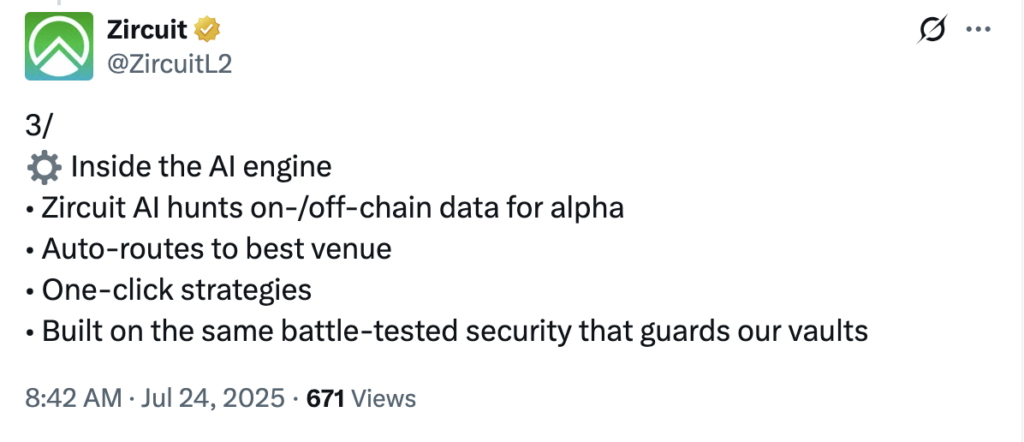Click the Jul 24, 2025 date
This screenshot has height=442, width=1024.
pos(215,398)
